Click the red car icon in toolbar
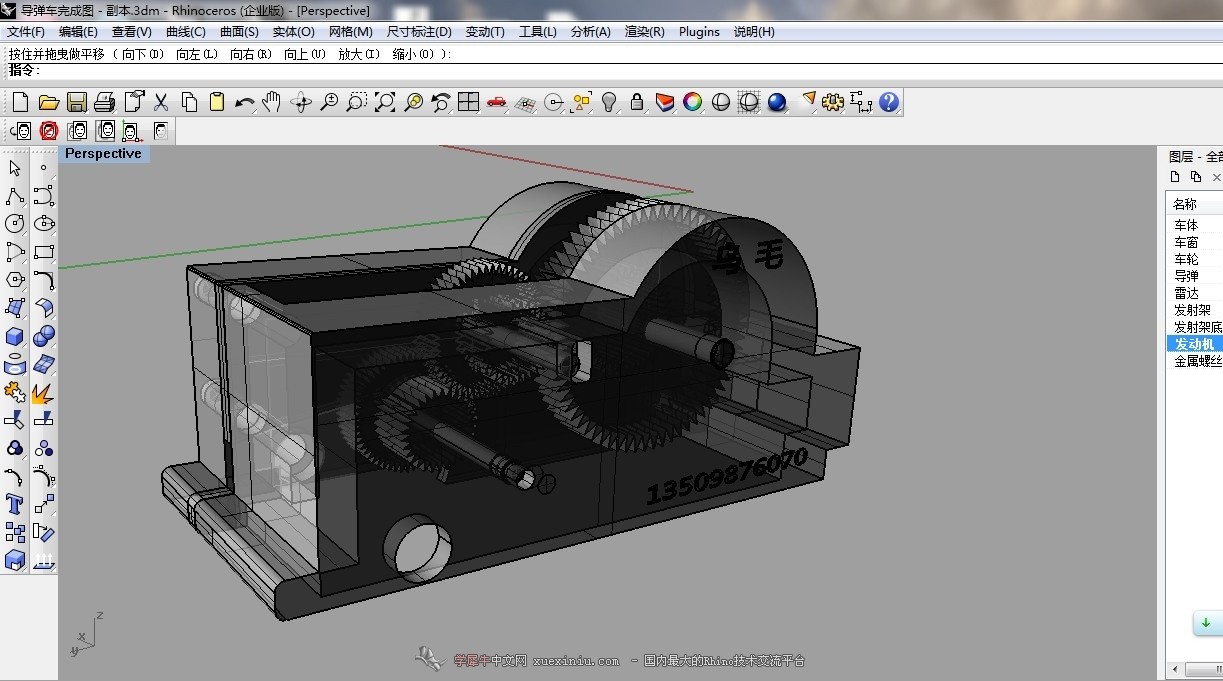 click(496, 102)
